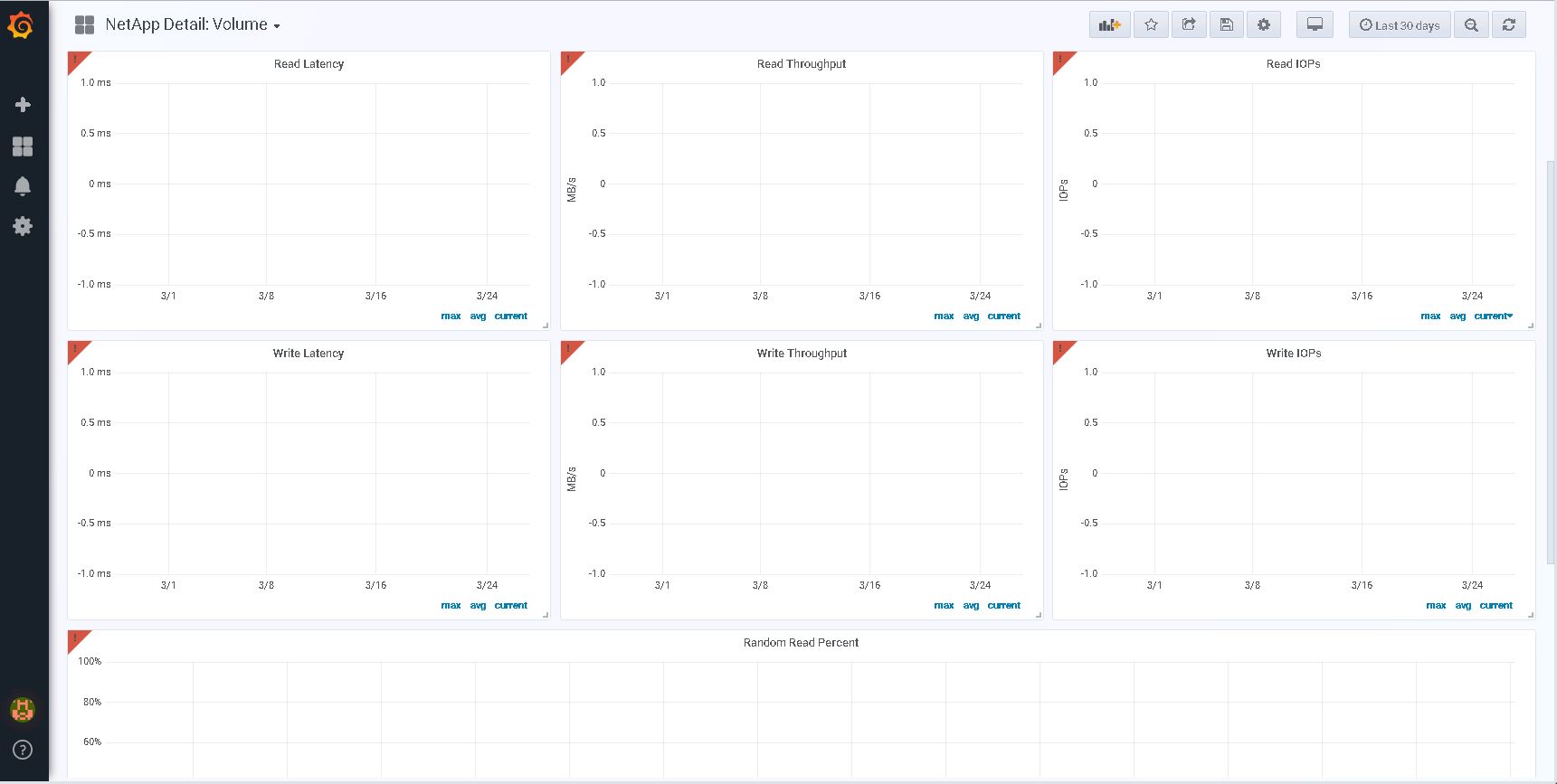The image size is (1557, 784).
Task: Click the 100% axis label in Random Read Percent
Action: click(x=90, y=662)
